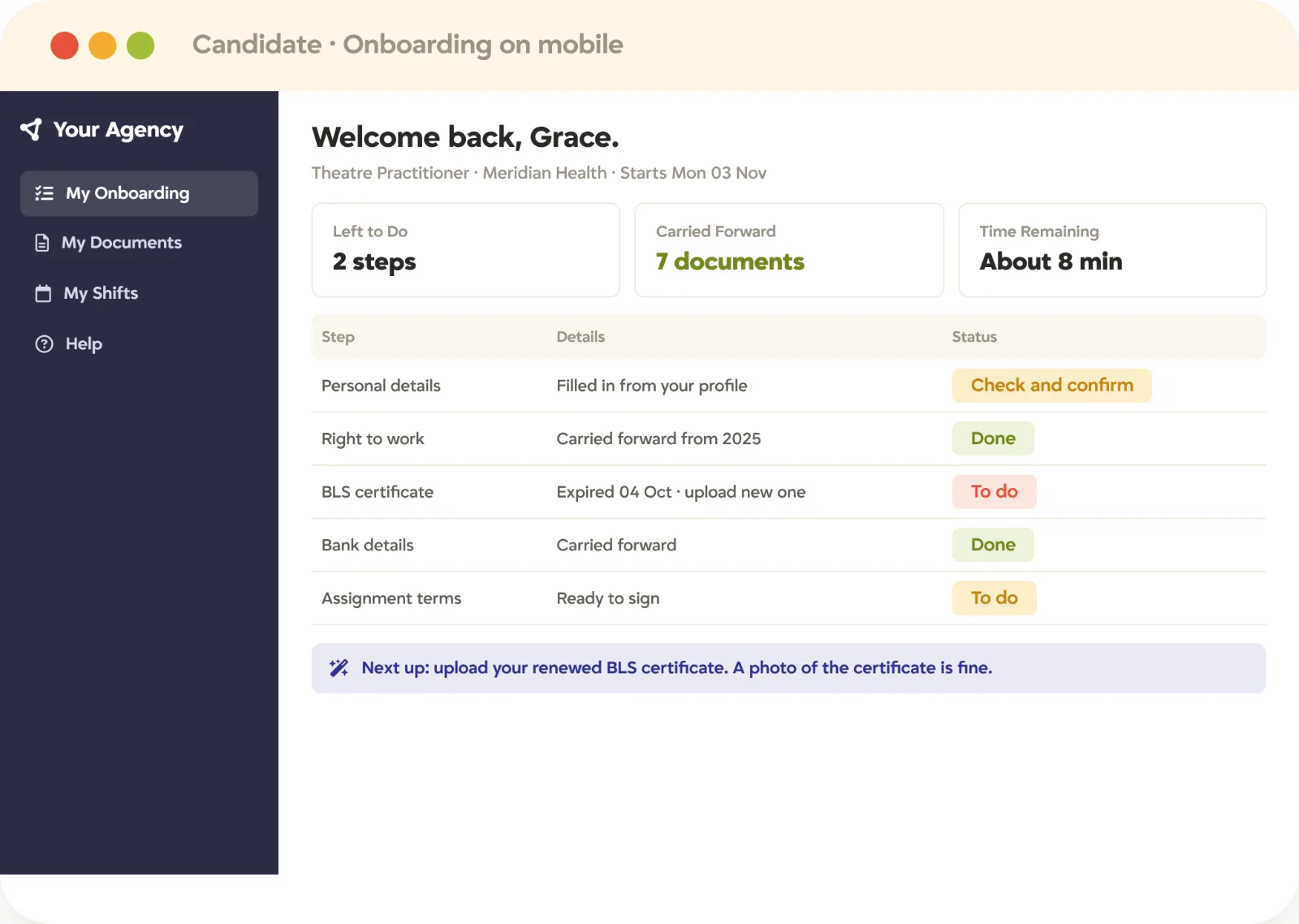Open the Time Remaining About 8 min card
This screenshot has width=1299, height=924.
(1112, 250)
